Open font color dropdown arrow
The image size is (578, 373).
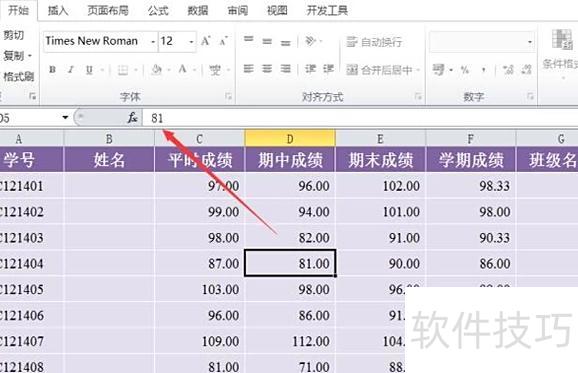coord(194,70)
